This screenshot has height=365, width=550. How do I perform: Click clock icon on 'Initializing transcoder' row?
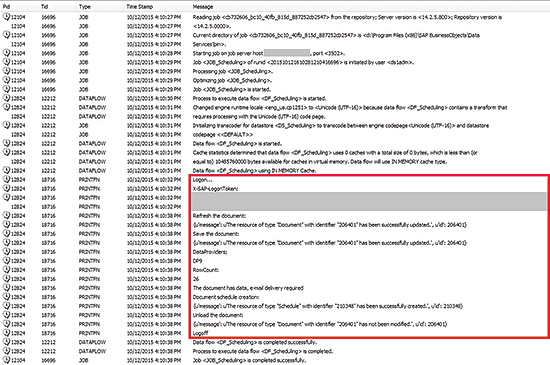[6, 125]
